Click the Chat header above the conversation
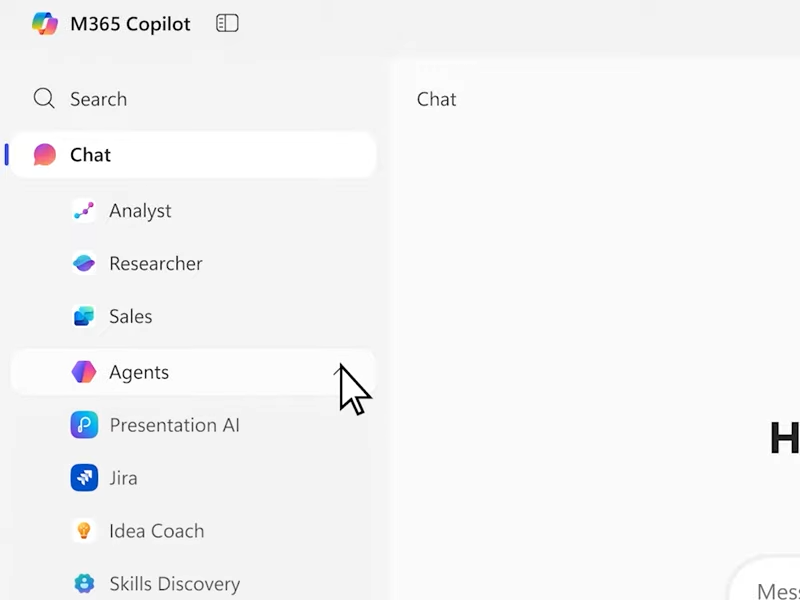This screenshot has width=800, height=600. (436, 99)
